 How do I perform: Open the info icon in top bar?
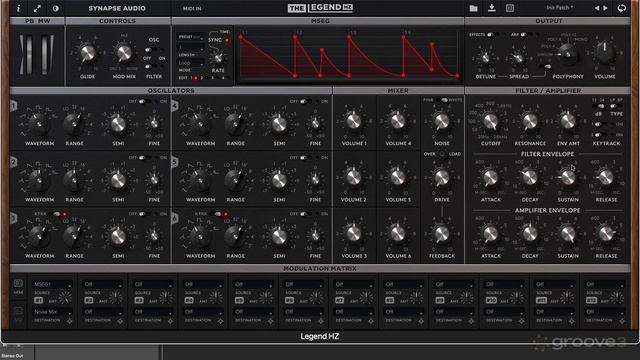coord(19,8)
